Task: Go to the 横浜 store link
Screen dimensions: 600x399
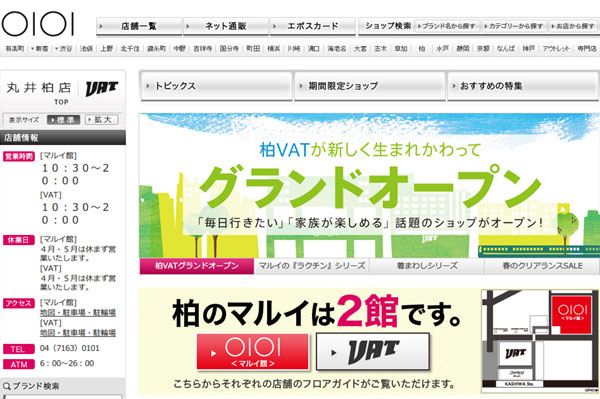Action: tap(274, 49)
